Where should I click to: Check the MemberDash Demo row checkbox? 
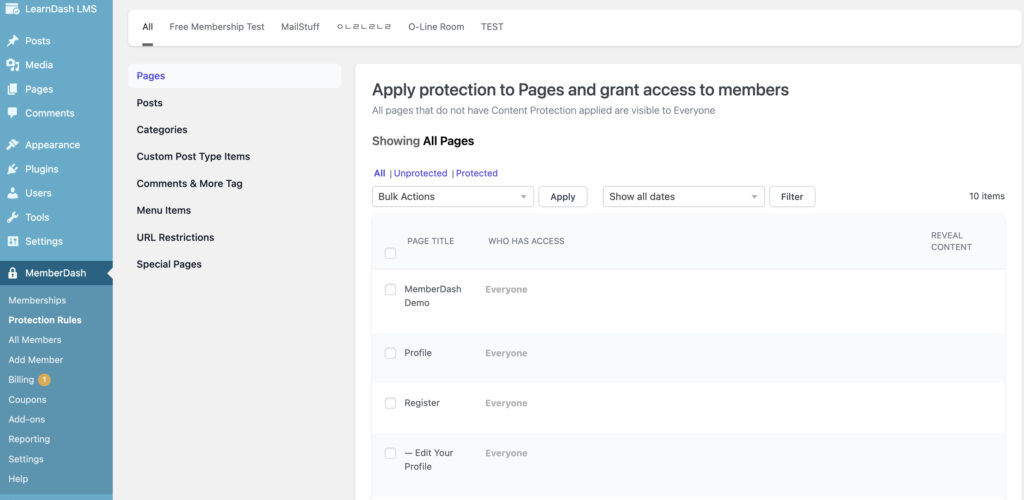[390, 289]
